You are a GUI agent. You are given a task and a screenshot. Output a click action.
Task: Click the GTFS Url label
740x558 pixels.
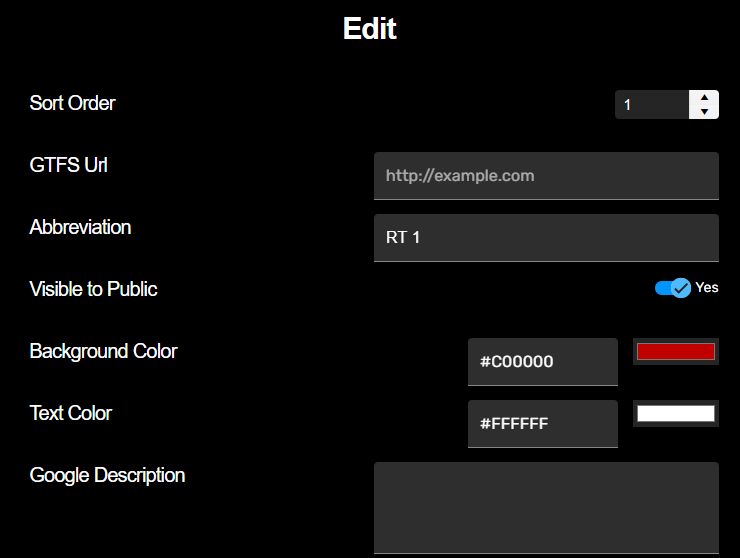point(69,165)
